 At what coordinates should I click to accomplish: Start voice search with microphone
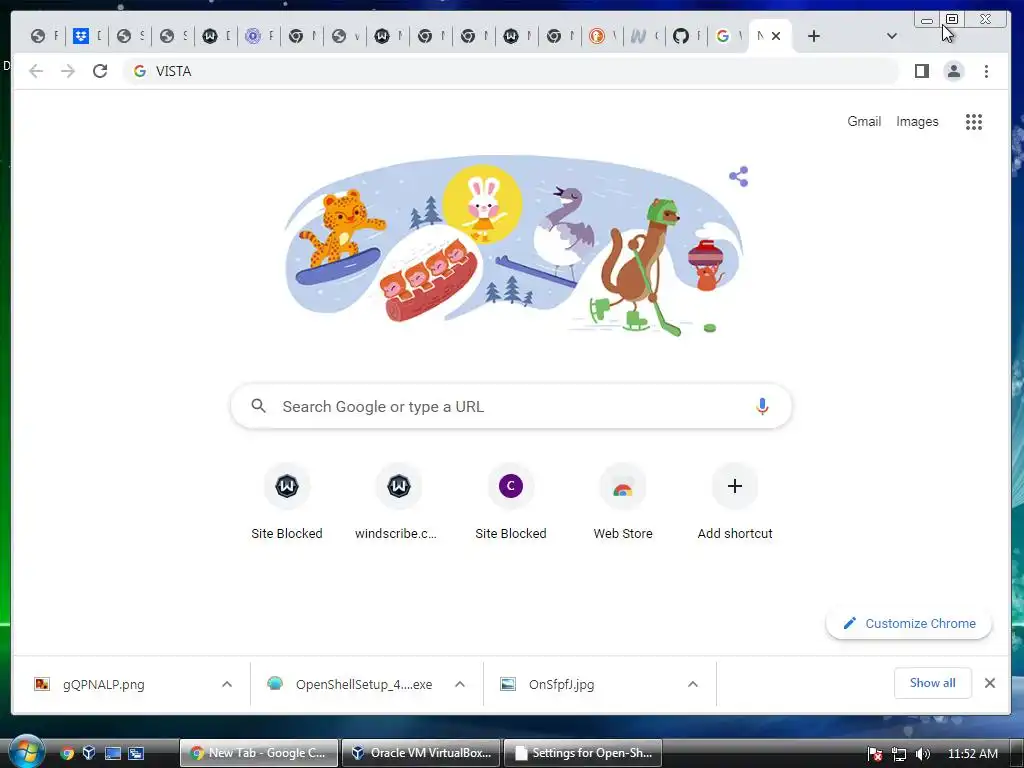coord(761,406)
